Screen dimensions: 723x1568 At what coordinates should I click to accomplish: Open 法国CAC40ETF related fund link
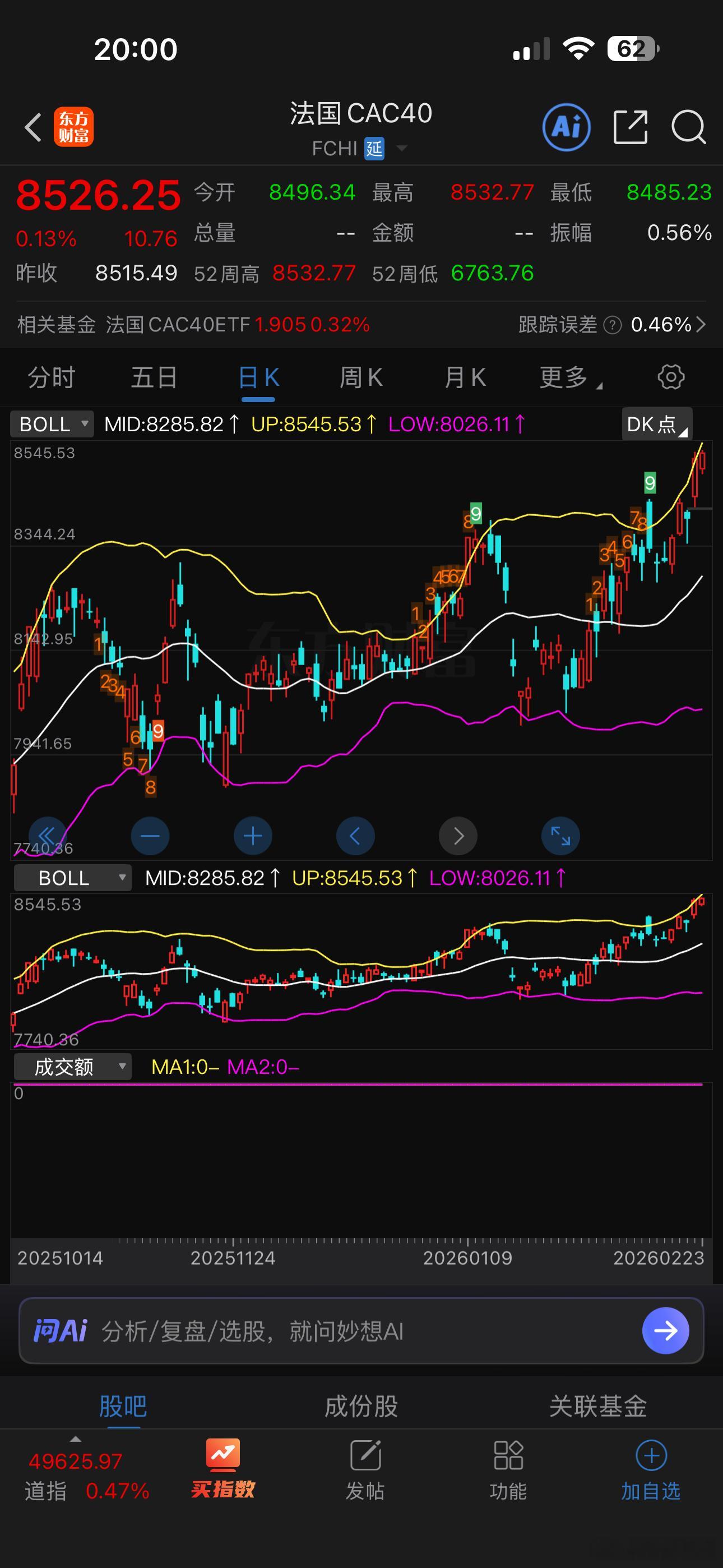(238, 325)
